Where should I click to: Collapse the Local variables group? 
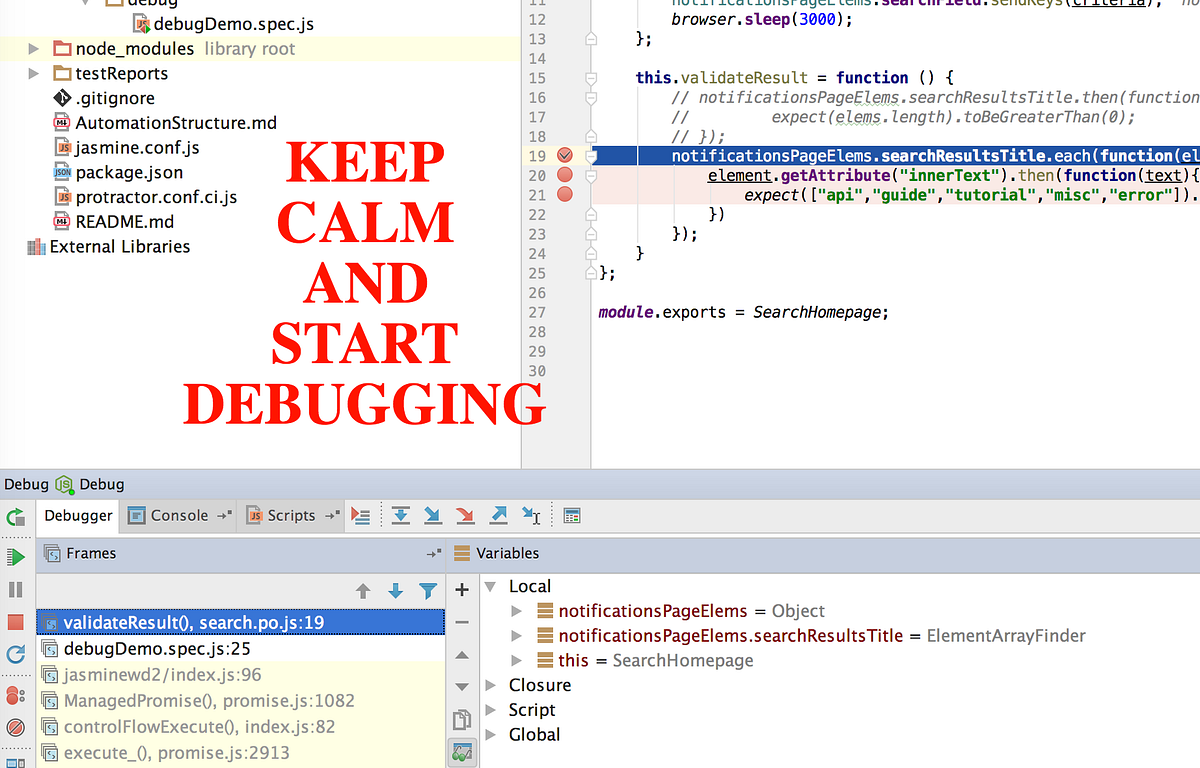point(490,587)
